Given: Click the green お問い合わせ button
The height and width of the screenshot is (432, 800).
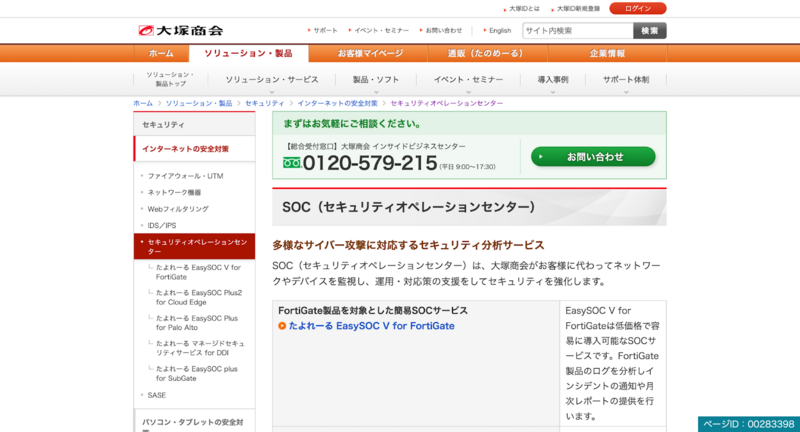Looking at the screenshot, I should click(x=593, y=157).
